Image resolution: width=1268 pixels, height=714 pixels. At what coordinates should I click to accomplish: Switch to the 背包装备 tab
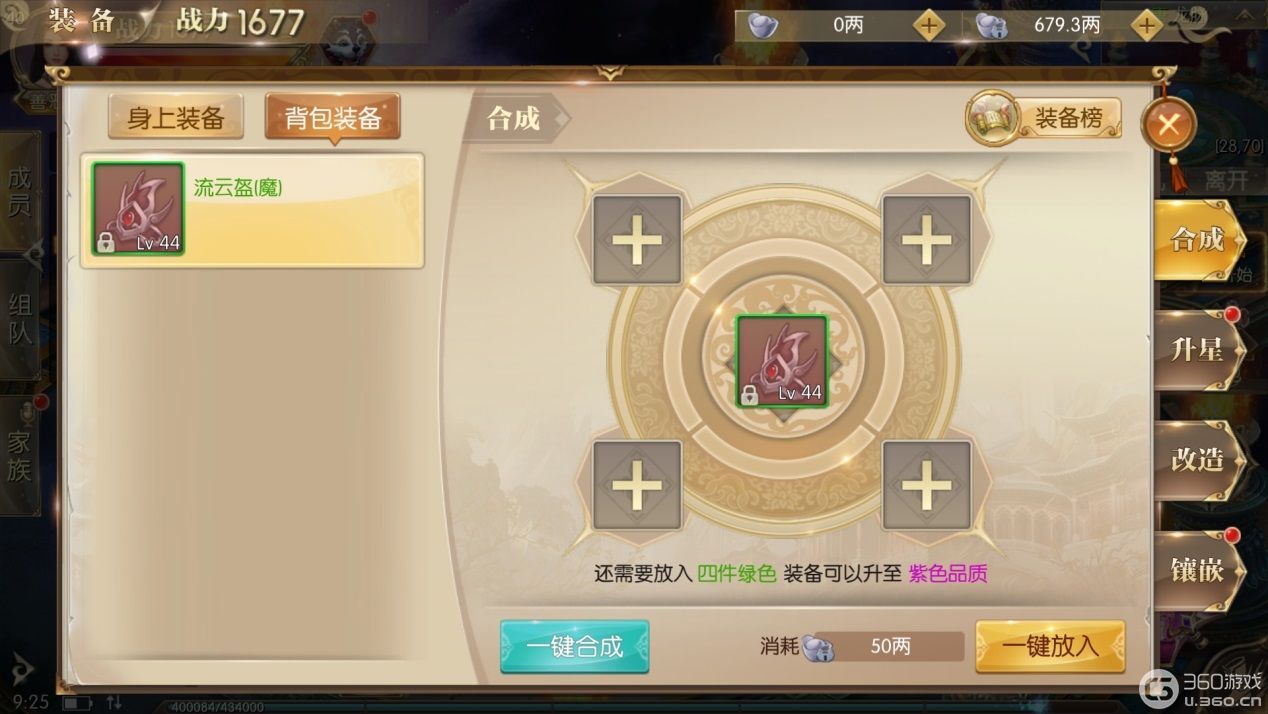333,118
